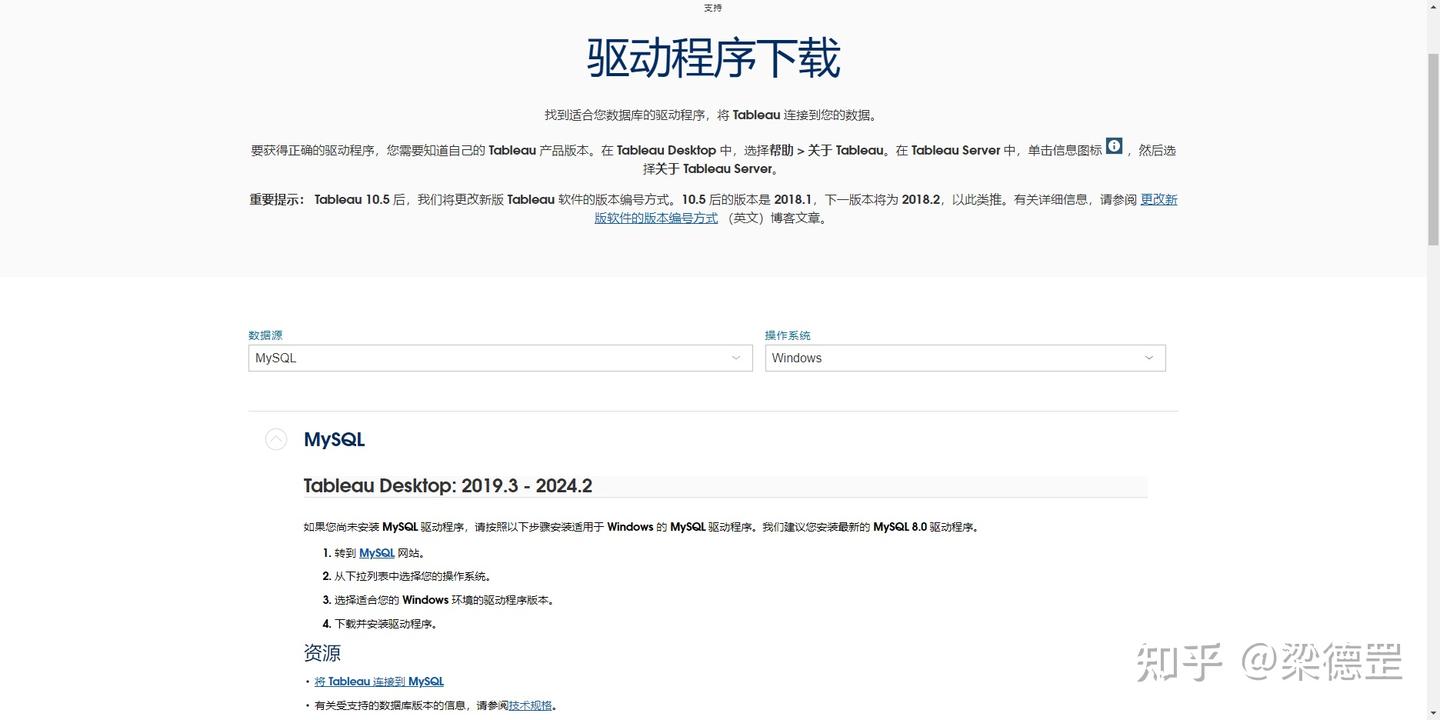Click the collapse arrow beside MySQL heading

275,438
